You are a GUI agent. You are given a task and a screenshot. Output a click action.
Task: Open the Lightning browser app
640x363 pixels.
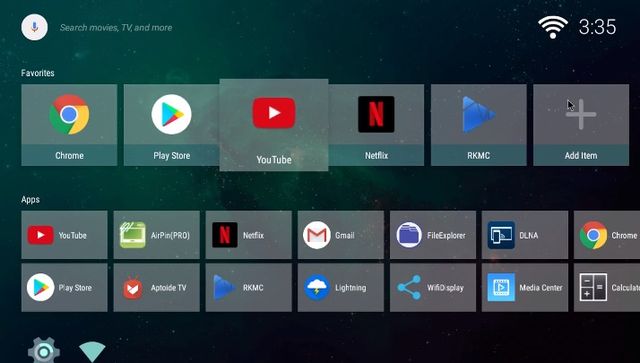pos(341,287)
